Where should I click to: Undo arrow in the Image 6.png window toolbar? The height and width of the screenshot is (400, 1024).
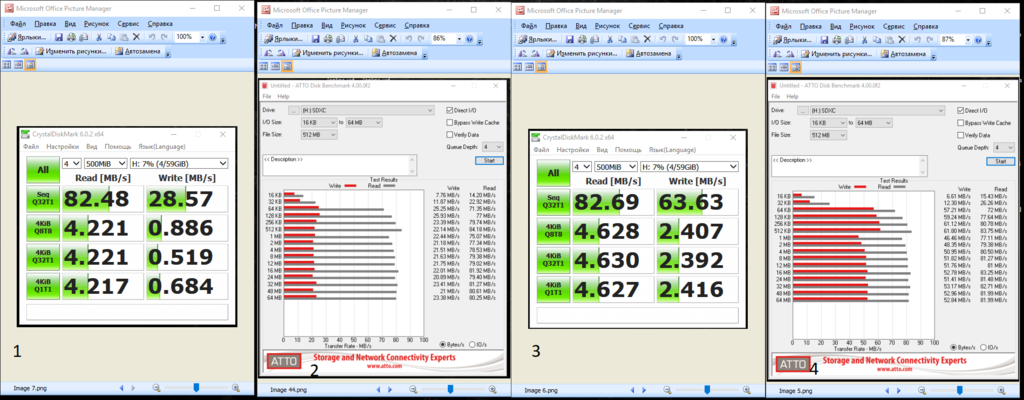coord(665,39)
